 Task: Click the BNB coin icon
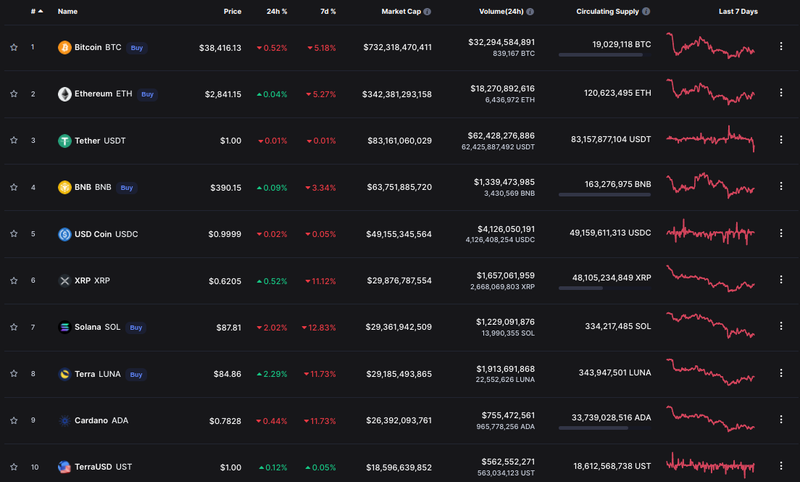(x=65, y=187)
